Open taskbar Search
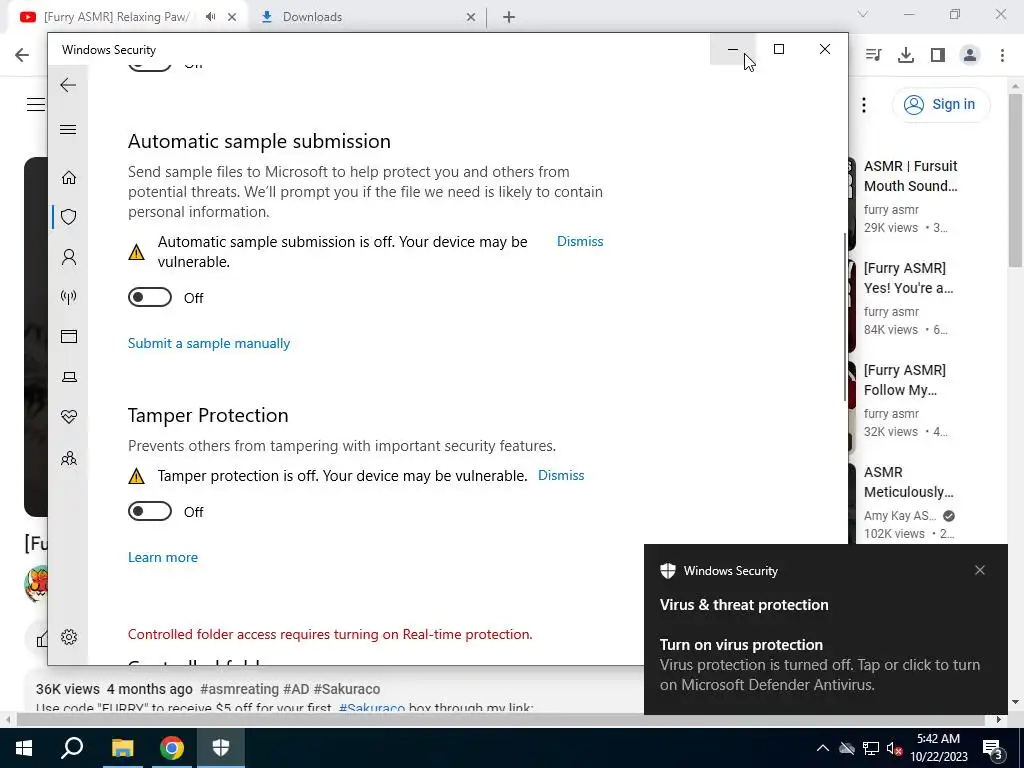 tap(72, 748)
